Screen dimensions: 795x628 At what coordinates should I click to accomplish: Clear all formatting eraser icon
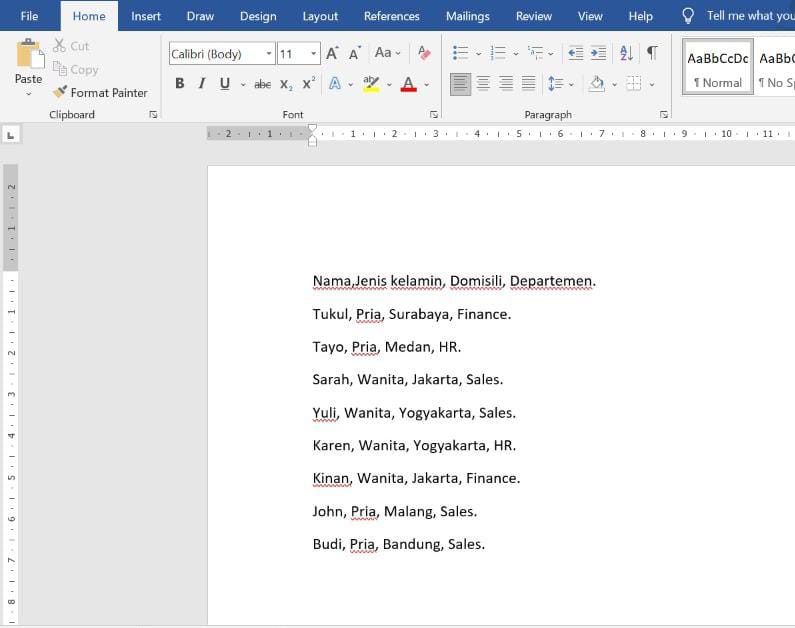[424, 53]
